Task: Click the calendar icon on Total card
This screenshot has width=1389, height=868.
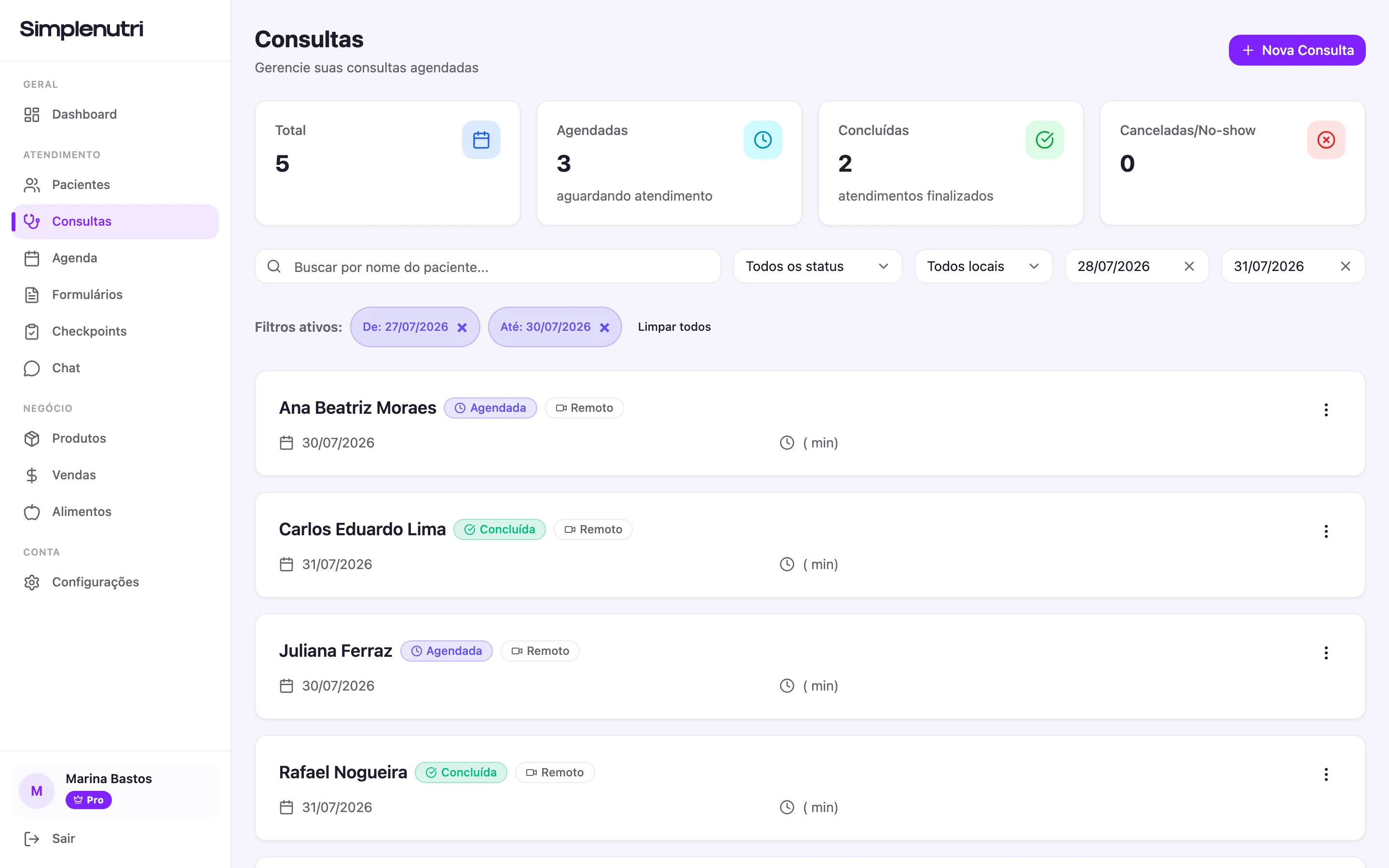Action: [x=481, y=140]
